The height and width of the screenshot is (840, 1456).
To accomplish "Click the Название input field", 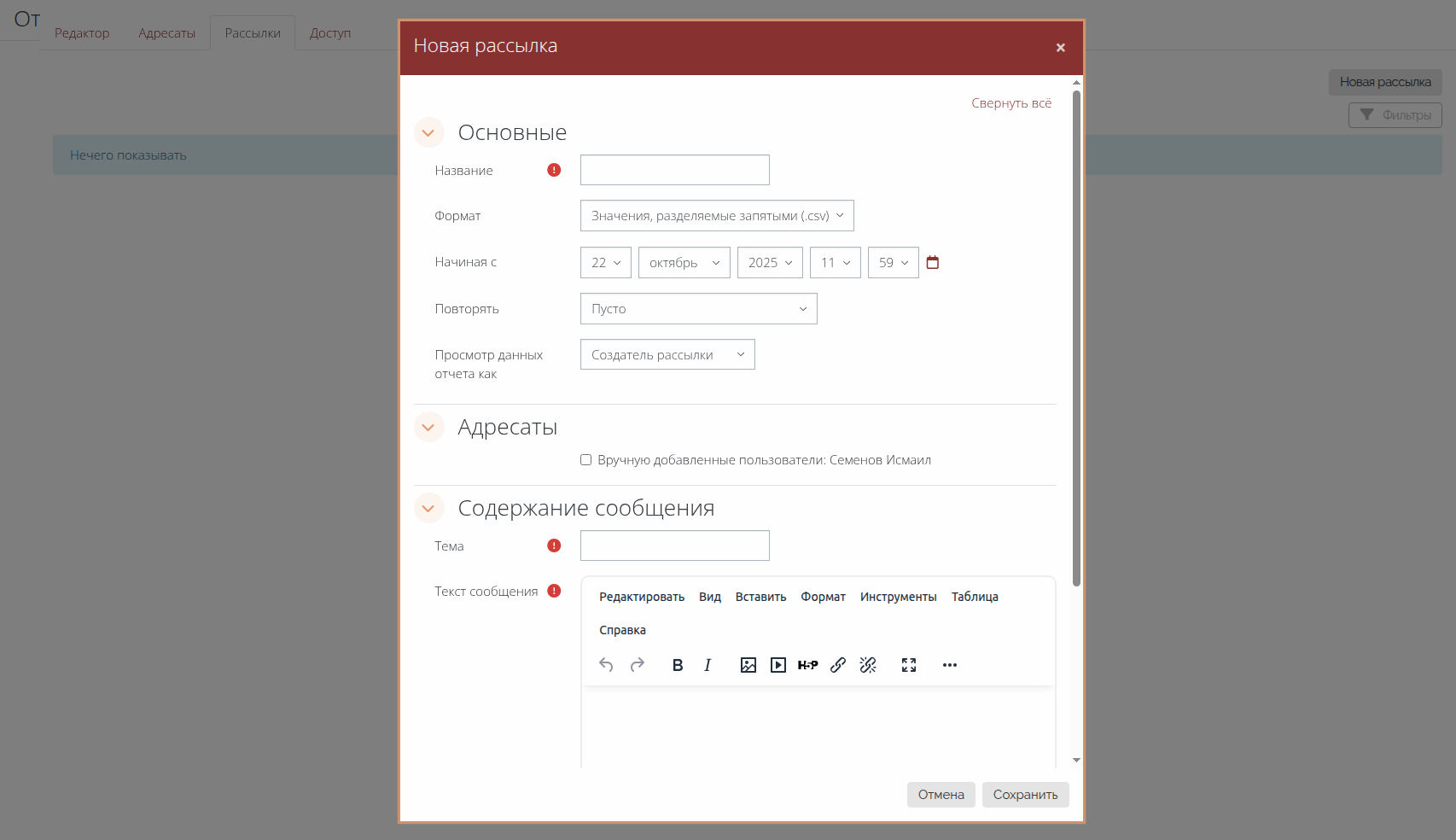I will [x=675, y=170].
